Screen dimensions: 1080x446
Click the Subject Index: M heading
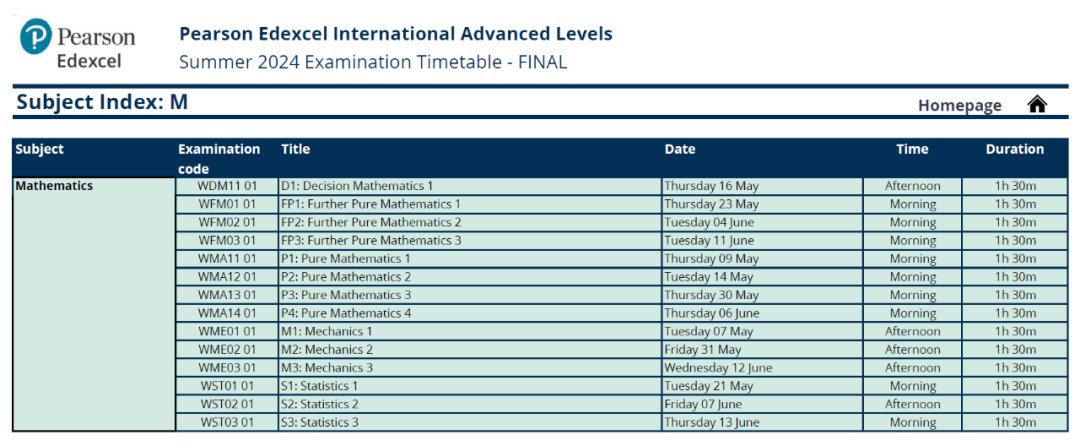(102, 103)
